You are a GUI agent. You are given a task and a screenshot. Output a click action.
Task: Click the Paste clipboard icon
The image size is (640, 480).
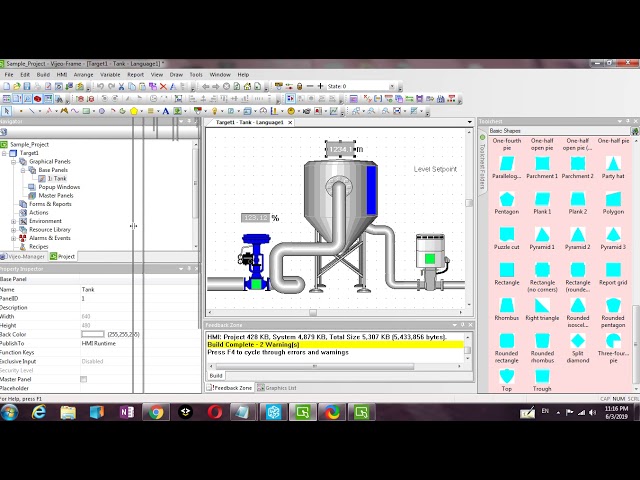pyautogui.click(x=142, y=87)
